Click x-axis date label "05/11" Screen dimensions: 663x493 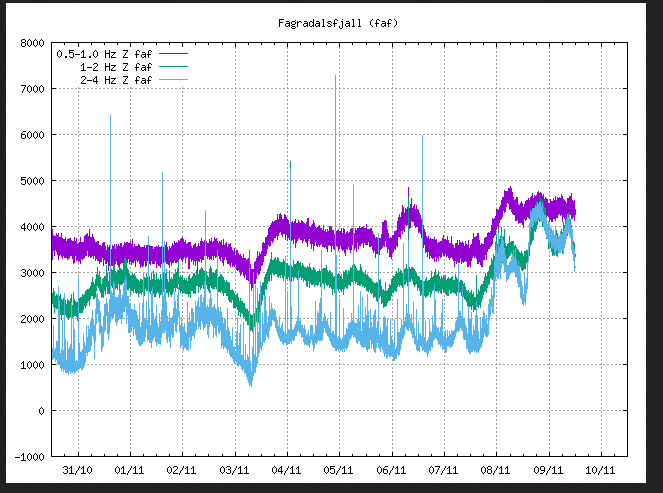338,470
